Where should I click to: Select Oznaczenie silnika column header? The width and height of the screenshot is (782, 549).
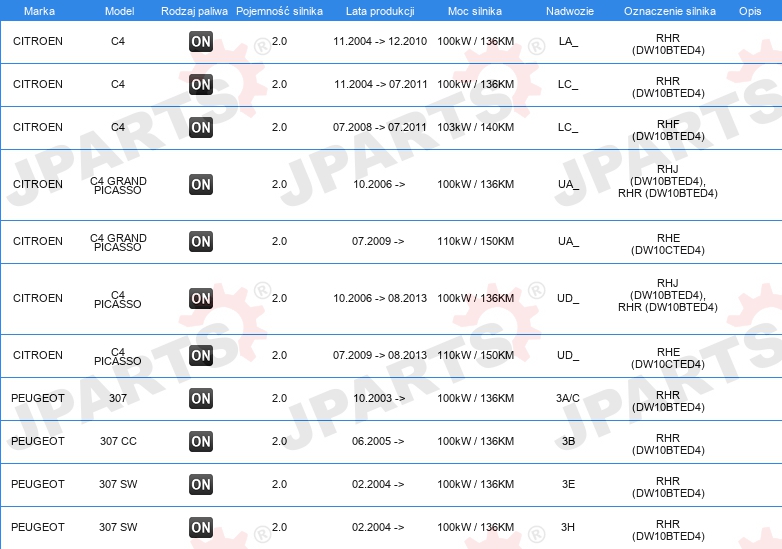(670, 11)
